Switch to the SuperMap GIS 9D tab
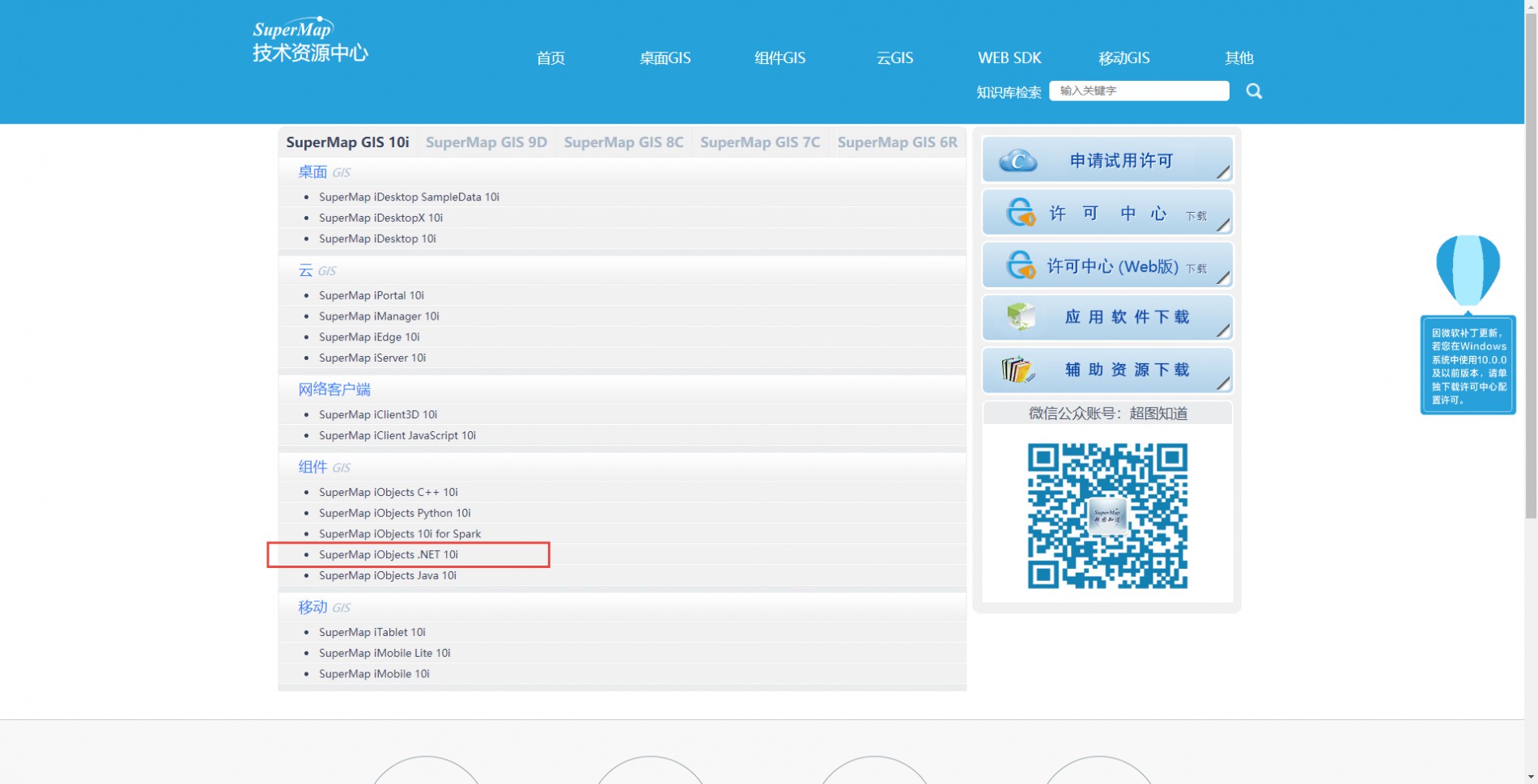 pyautogui.click(x=486, y=142)
